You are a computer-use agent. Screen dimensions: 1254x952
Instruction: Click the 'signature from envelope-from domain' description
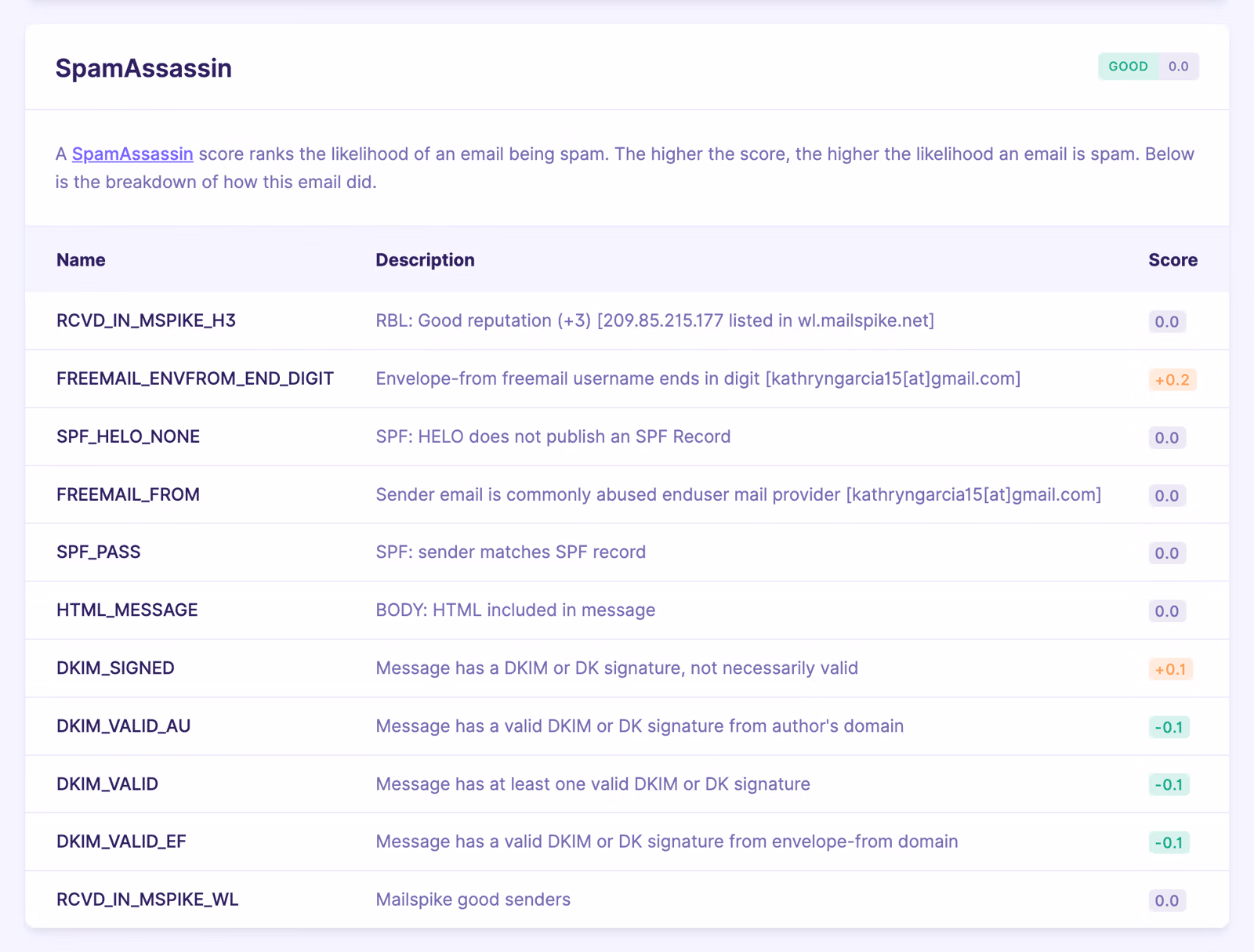click(667, 842)
